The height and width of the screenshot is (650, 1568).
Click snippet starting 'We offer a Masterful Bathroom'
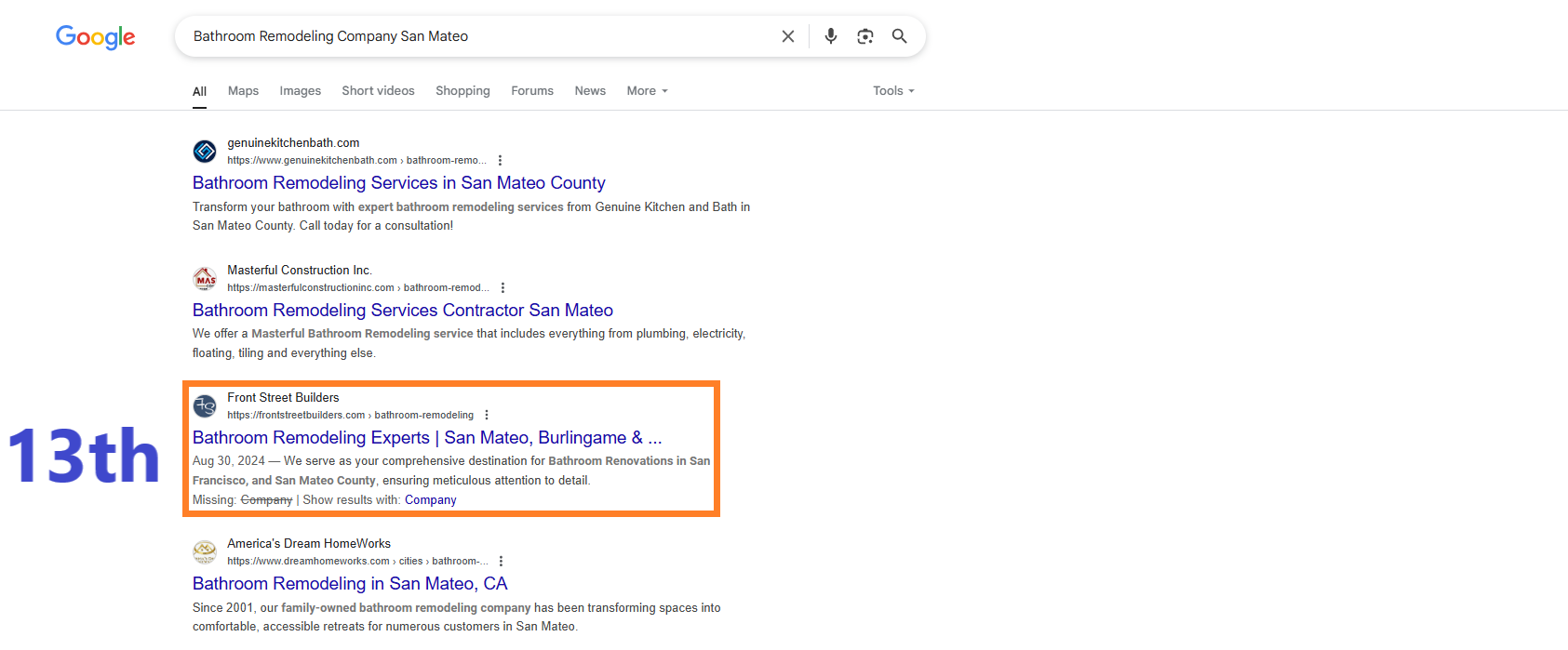[x=469, y=343]
